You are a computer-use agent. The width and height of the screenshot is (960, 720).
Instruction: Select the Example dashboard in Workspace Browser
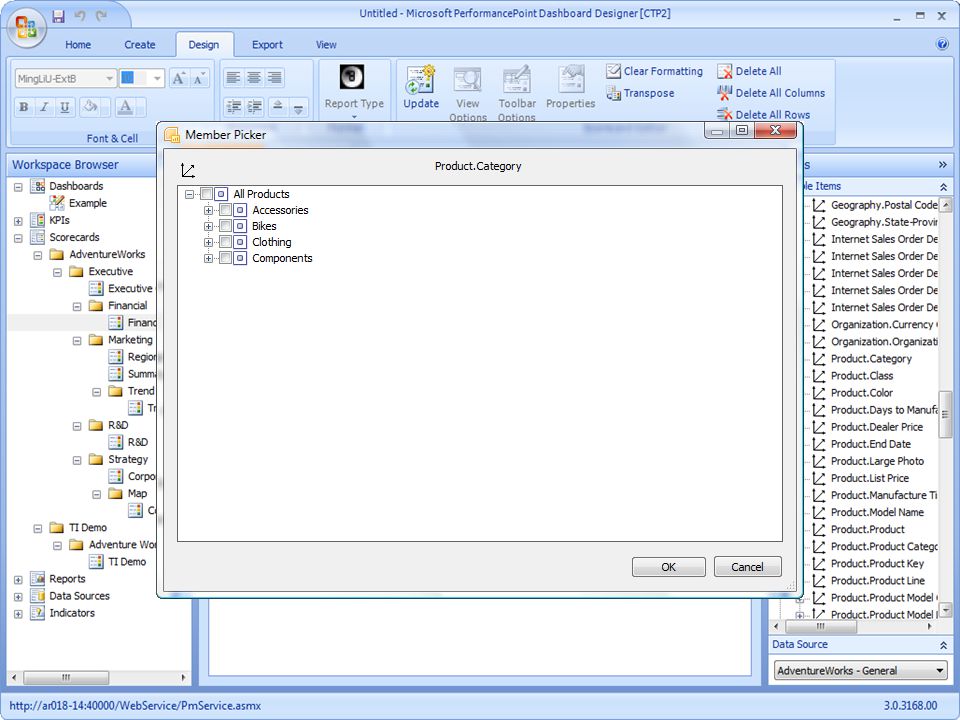pos(88,203)
